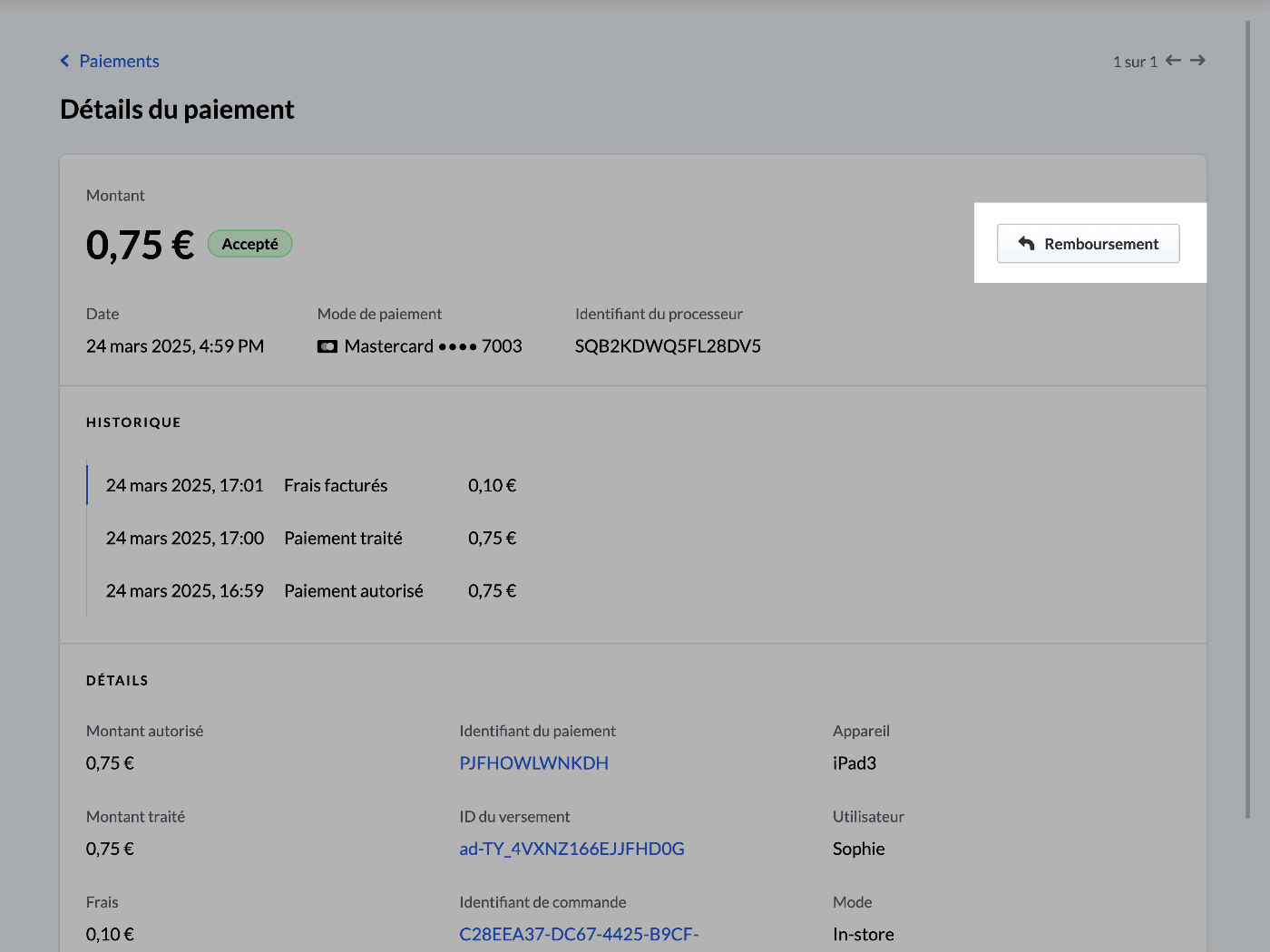The image size is (1270, 952).
Task: Select the Paiement autorisé history entry
Action: [x=311, y=590]
